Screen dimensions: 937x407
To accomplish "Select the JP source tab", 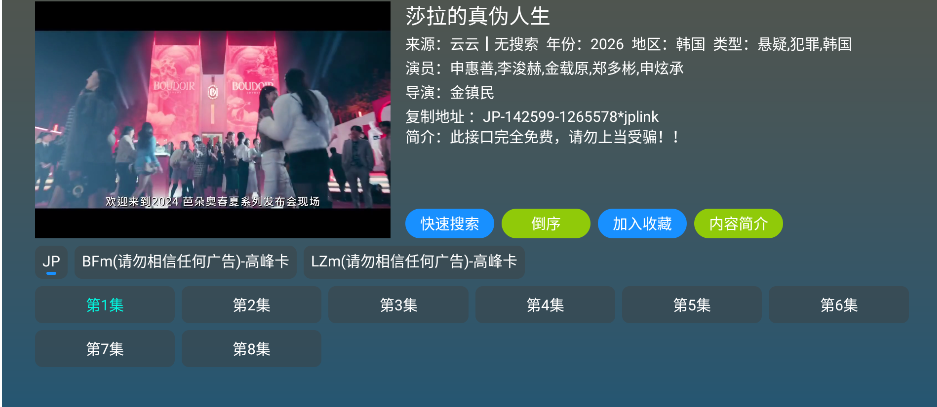I will pos(51,262).
